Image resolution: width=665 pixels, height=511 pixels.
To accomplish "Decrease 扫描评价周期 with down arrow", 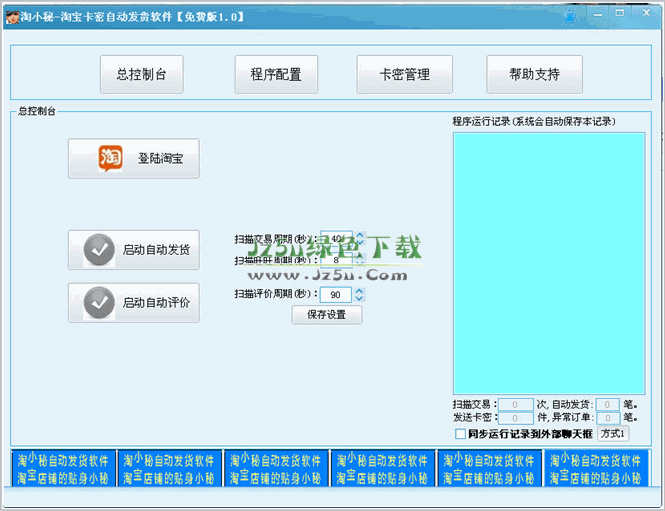I will [x=359, y=299].
